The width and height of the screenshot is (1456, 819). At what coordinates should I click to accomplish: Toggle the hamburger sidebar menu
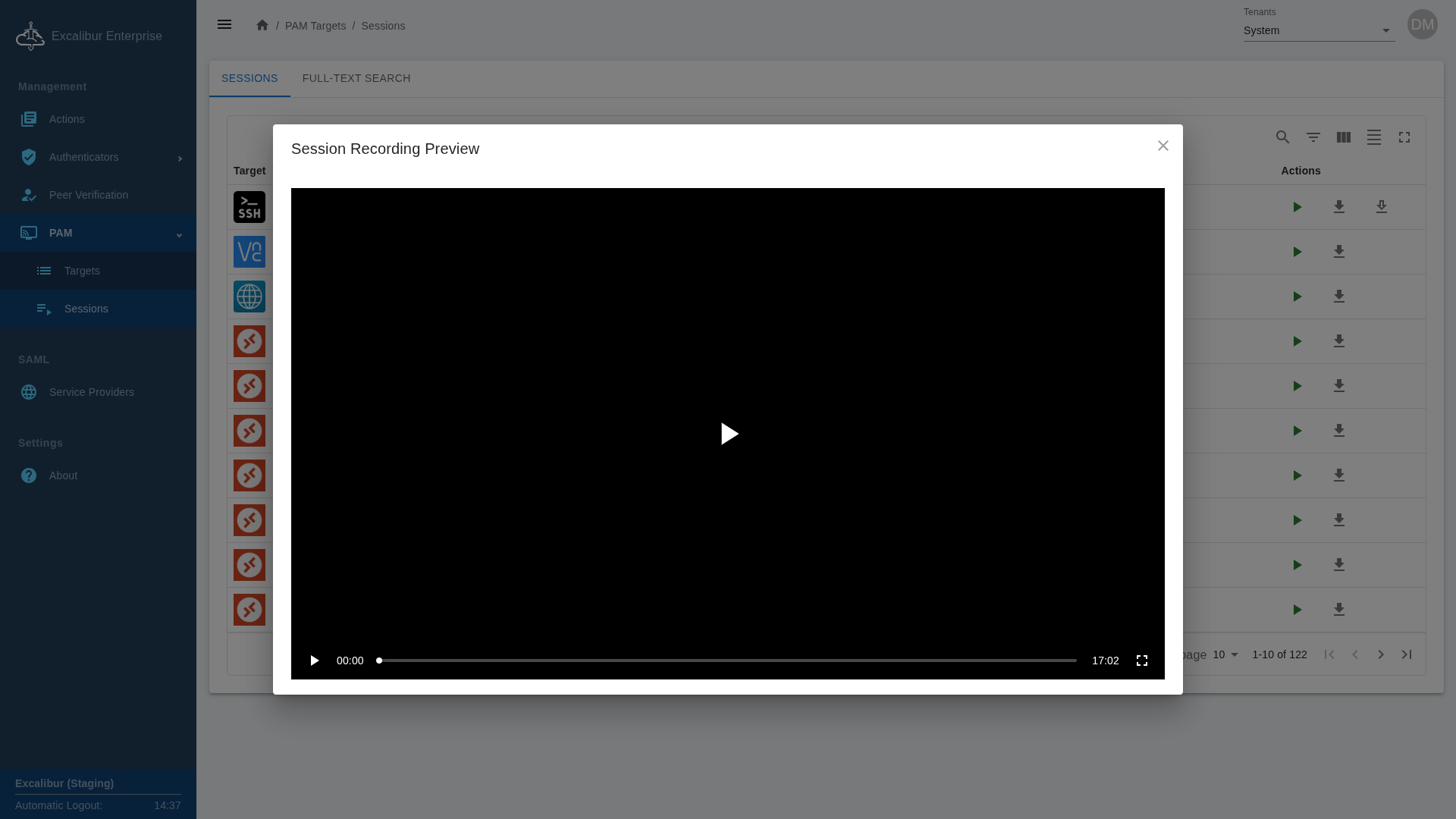tap(224, 25)
